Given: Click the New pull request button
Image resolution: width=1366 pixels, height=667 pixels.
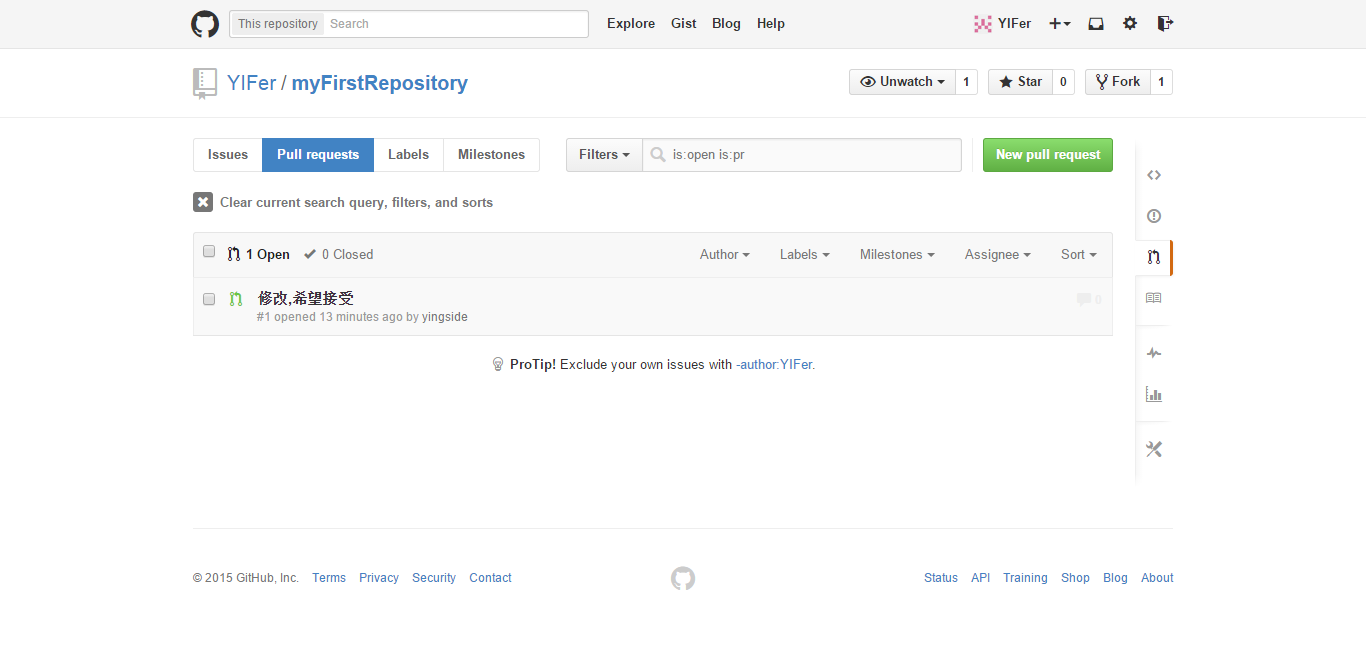Looking at the screenshot, I should point(1048,155).
